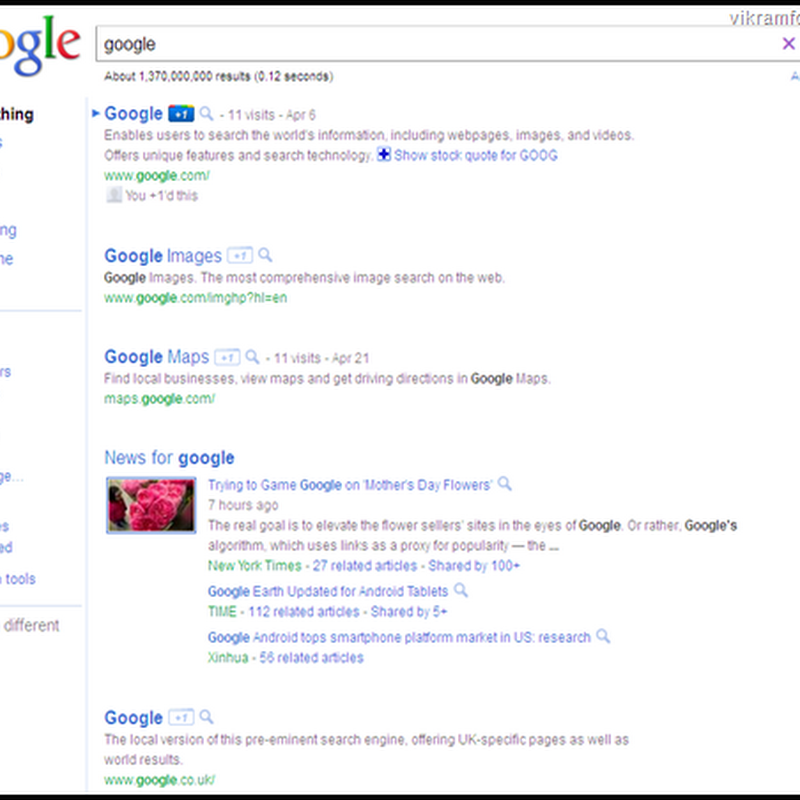
Task: View 112 related articles from TIME
Action: coord(304,611)
